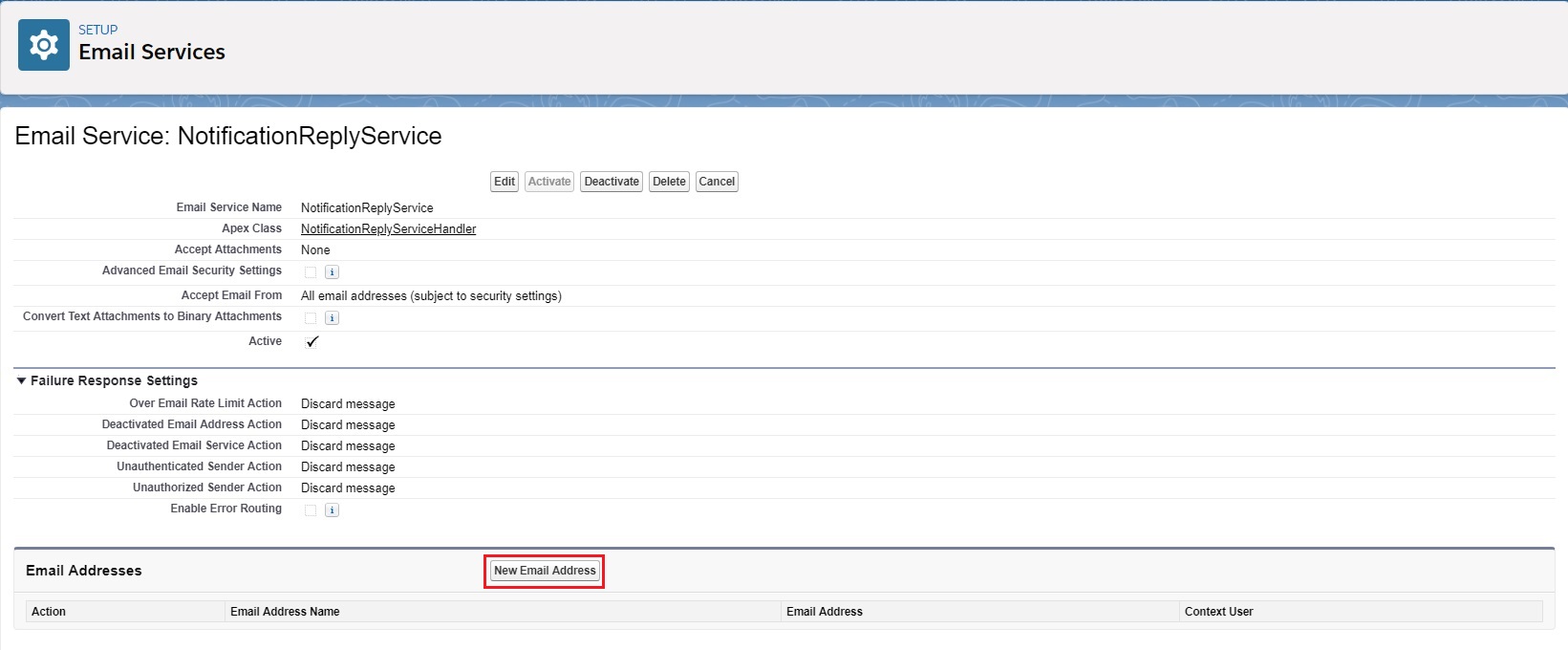Open info icon beside Enable Error Routing
The height and width of the screenshot is (650, 1568).
[332, 510]
